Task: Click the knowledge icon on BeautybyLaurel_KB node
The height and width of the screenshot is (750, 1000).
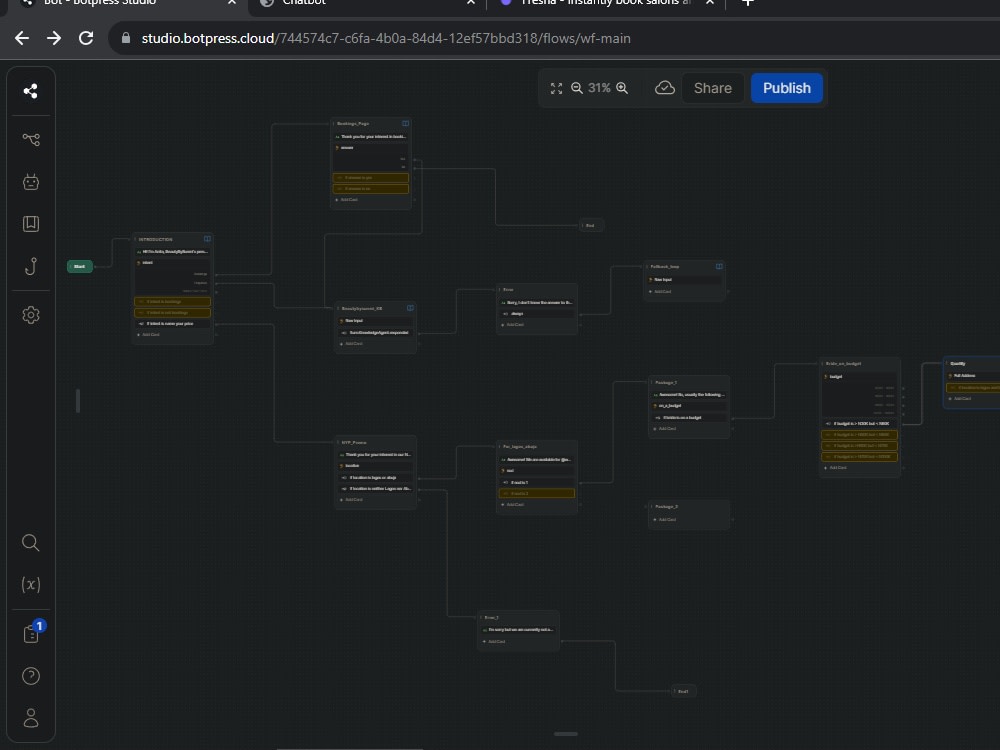Action: (x=410, y=308)
